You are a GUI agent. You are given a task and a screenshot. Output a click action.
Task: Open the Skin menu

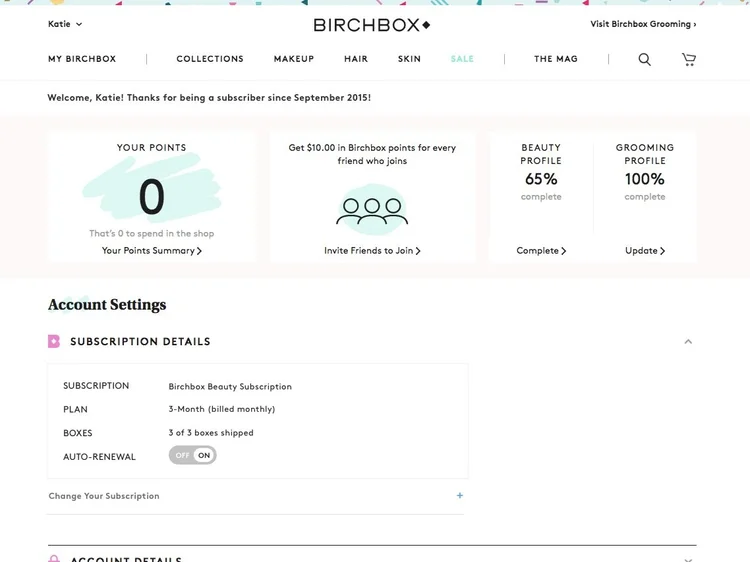pyautogui.click(x=409, y=59)
